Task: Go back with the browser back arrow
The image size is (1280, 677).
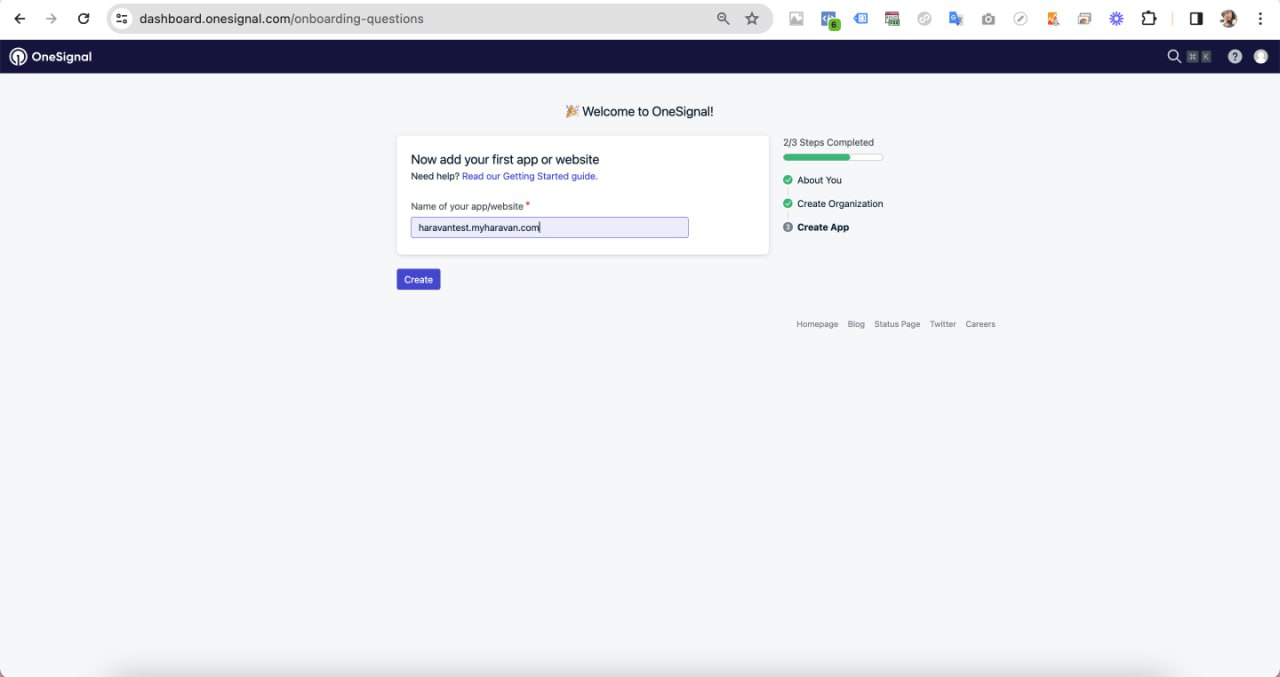Action: point(19,18)
